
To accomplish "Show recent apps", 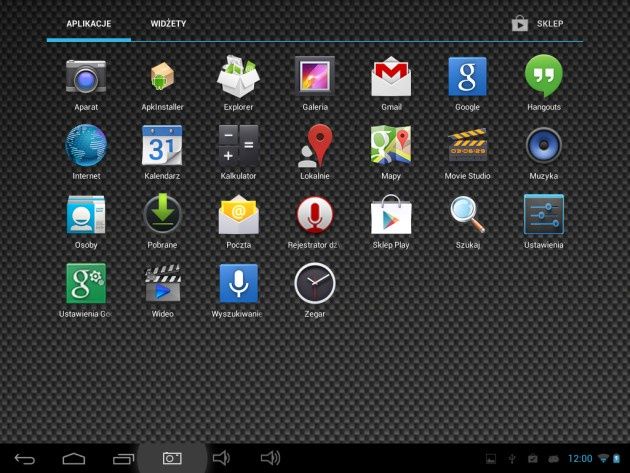I will pos(123,459).
